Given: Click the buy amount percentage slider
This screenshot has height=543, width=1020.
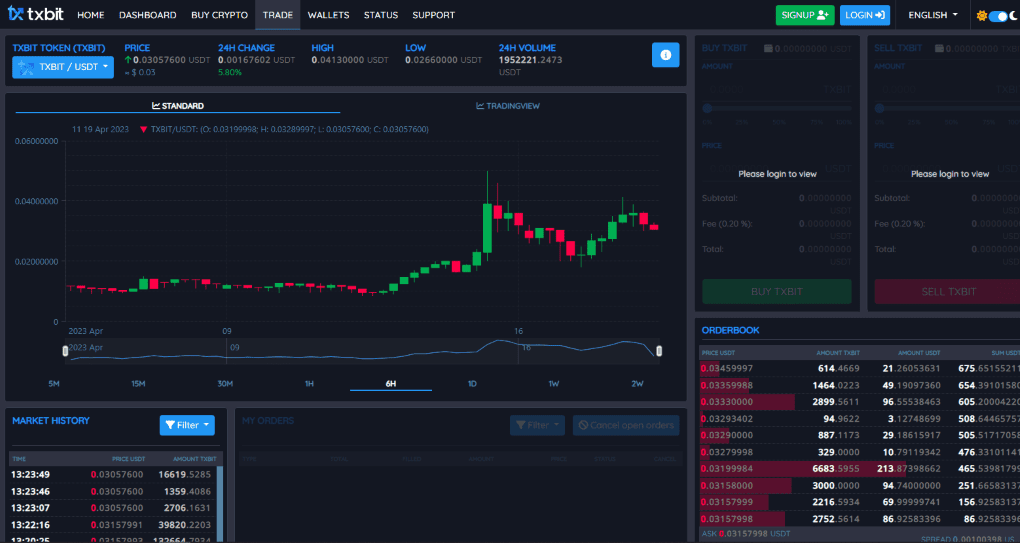Looking at the screenshot, I should pyautogui.click(x=777, y=109).
